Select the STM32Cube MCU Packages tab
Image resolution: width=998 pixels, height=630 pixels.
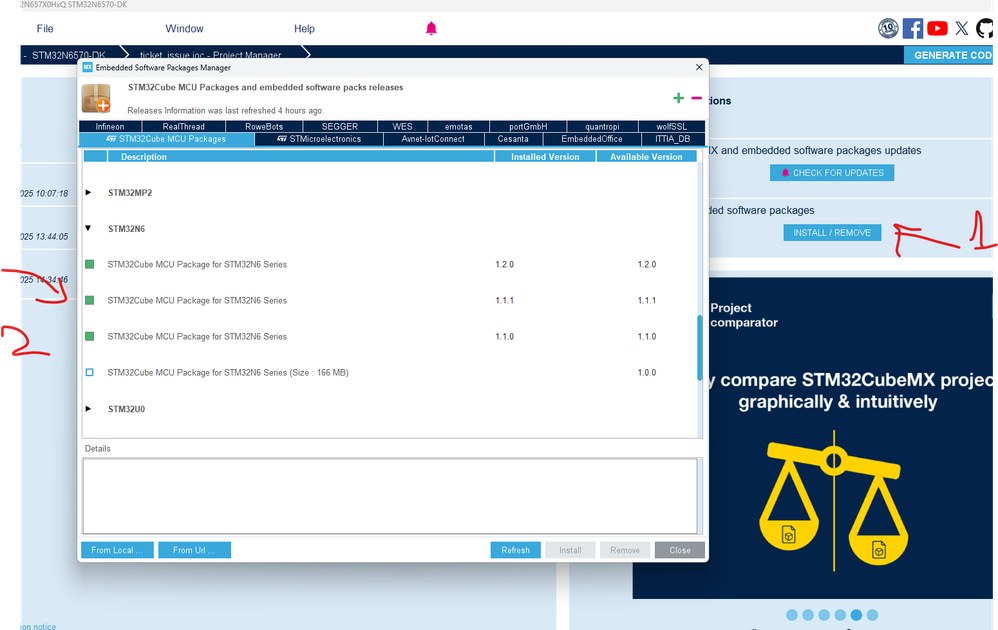167,139
